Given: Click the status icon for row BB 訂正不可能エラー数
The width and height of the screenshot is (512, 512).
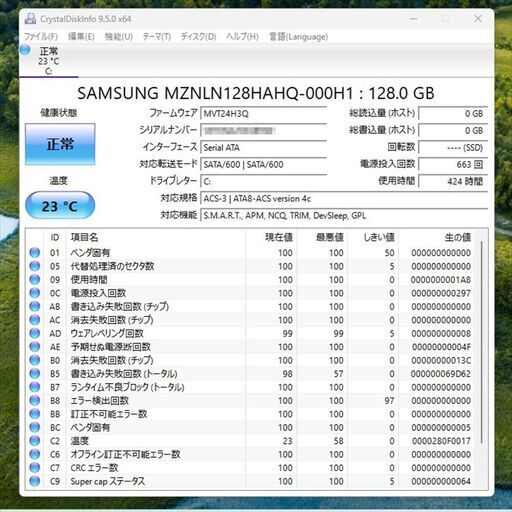Looking at the screenshot, I should click(35, 414).
